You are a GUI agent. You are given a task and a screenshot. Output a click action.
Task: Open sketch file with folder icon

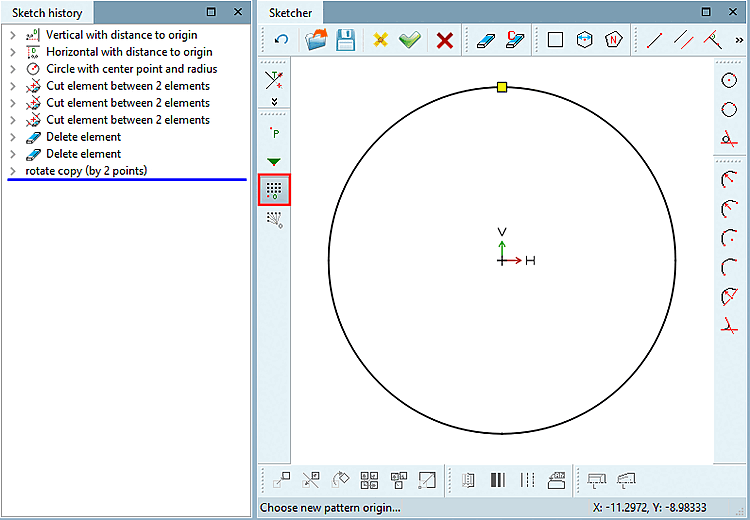[x=316, y=40]
